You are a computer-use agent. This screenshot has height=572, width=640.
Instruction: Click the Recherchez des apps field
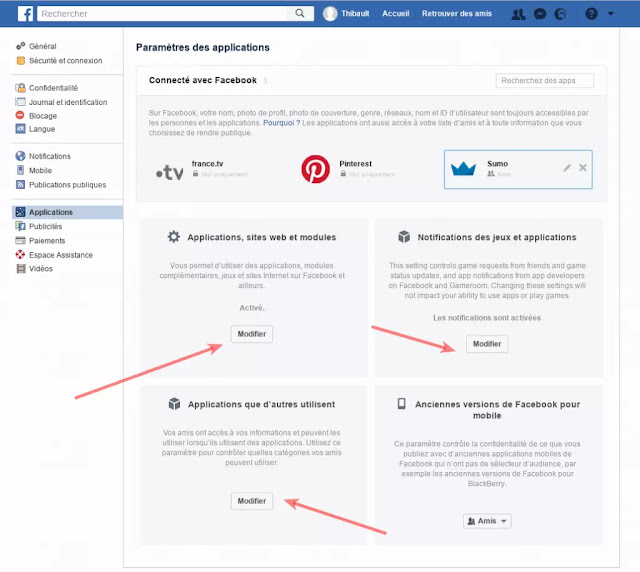[544, 80]
